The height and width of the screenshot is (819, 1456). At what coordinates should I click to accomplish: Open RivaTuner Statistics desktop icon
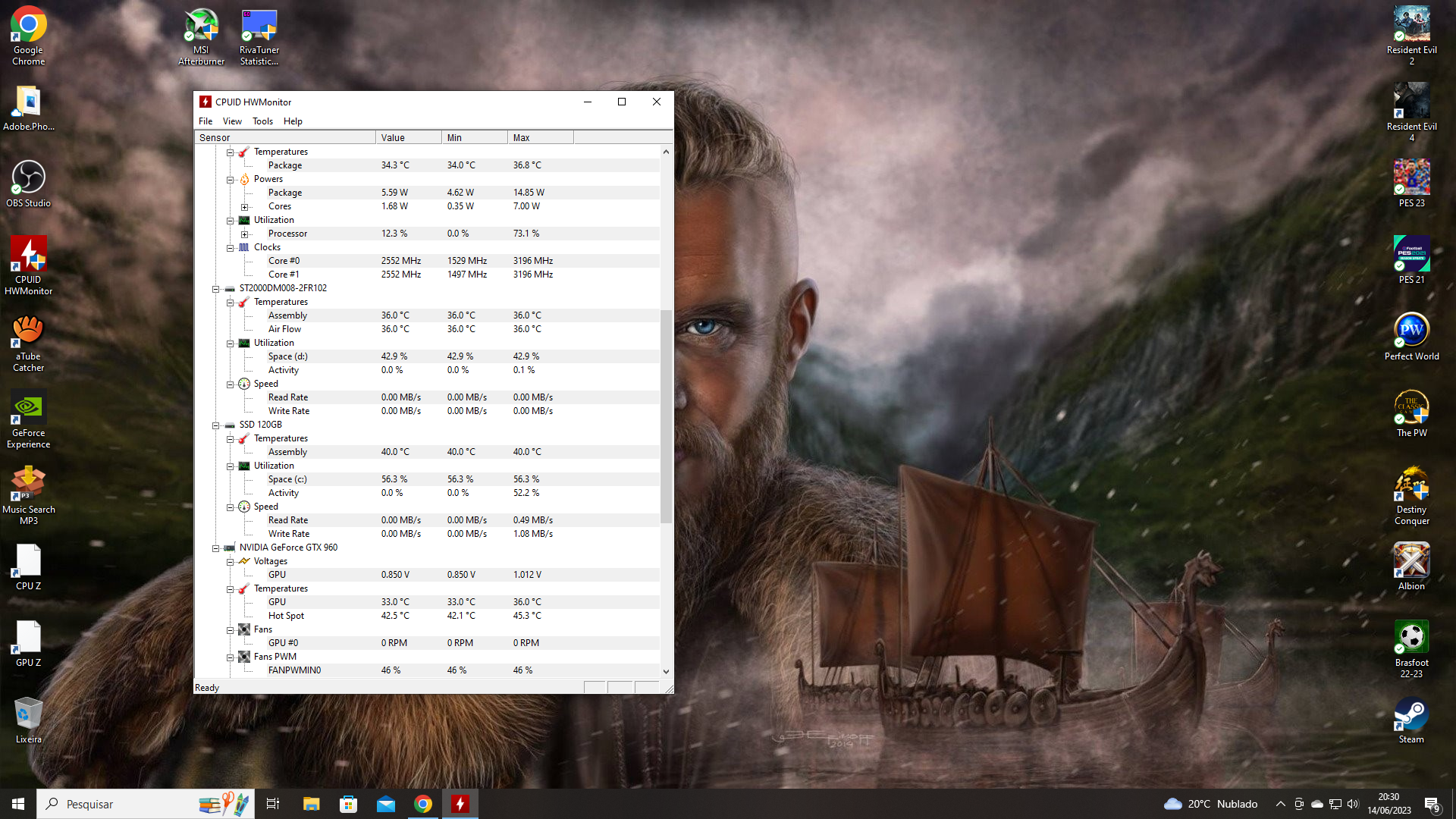(259, 36)
